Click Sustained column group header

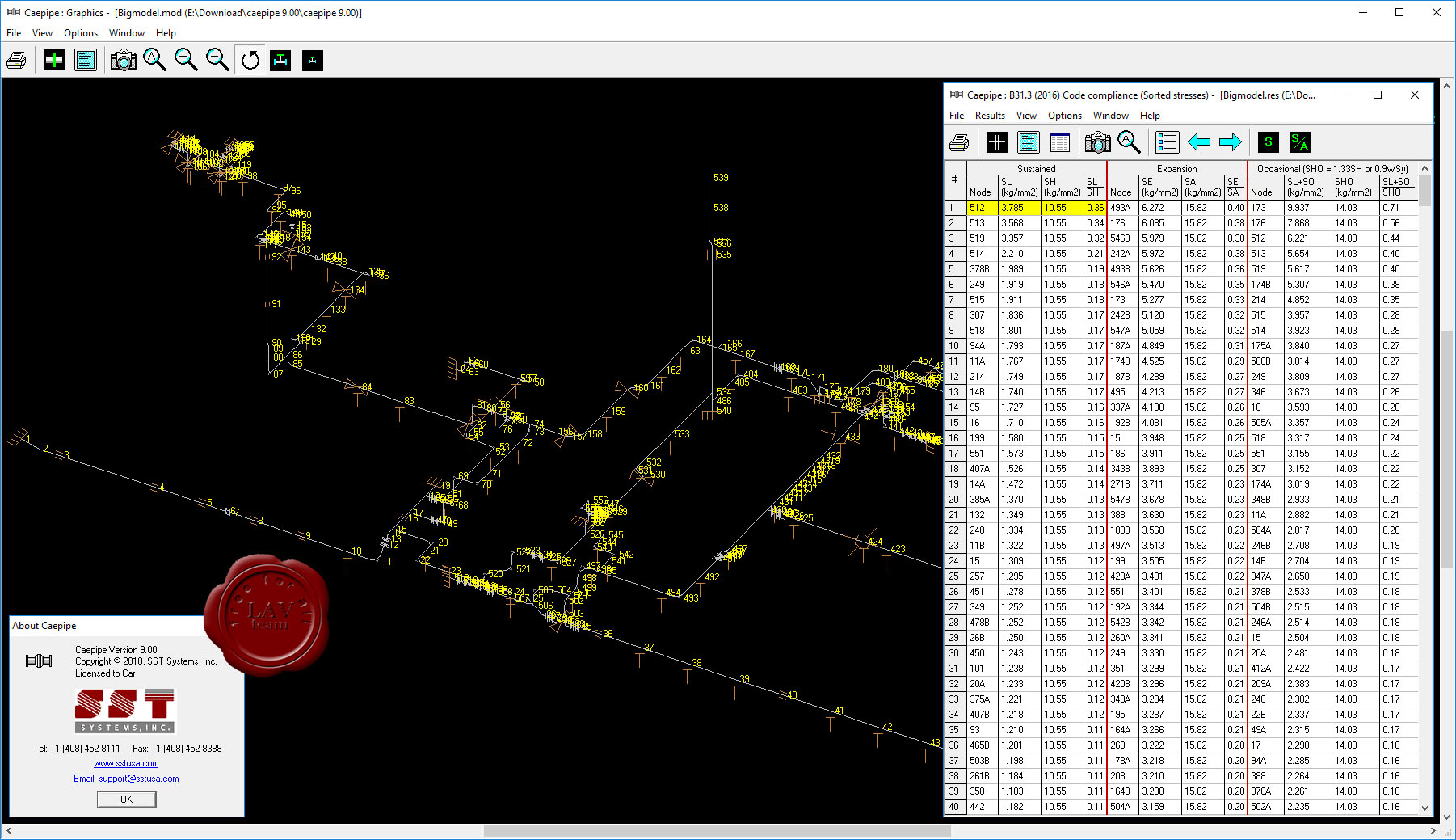[x=1037, y=169]
